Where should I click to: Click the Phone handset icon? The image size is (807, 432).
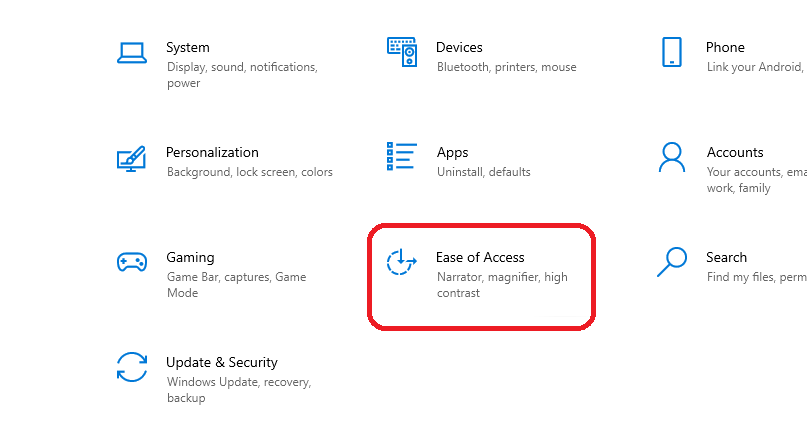click(x=671, y=52)
